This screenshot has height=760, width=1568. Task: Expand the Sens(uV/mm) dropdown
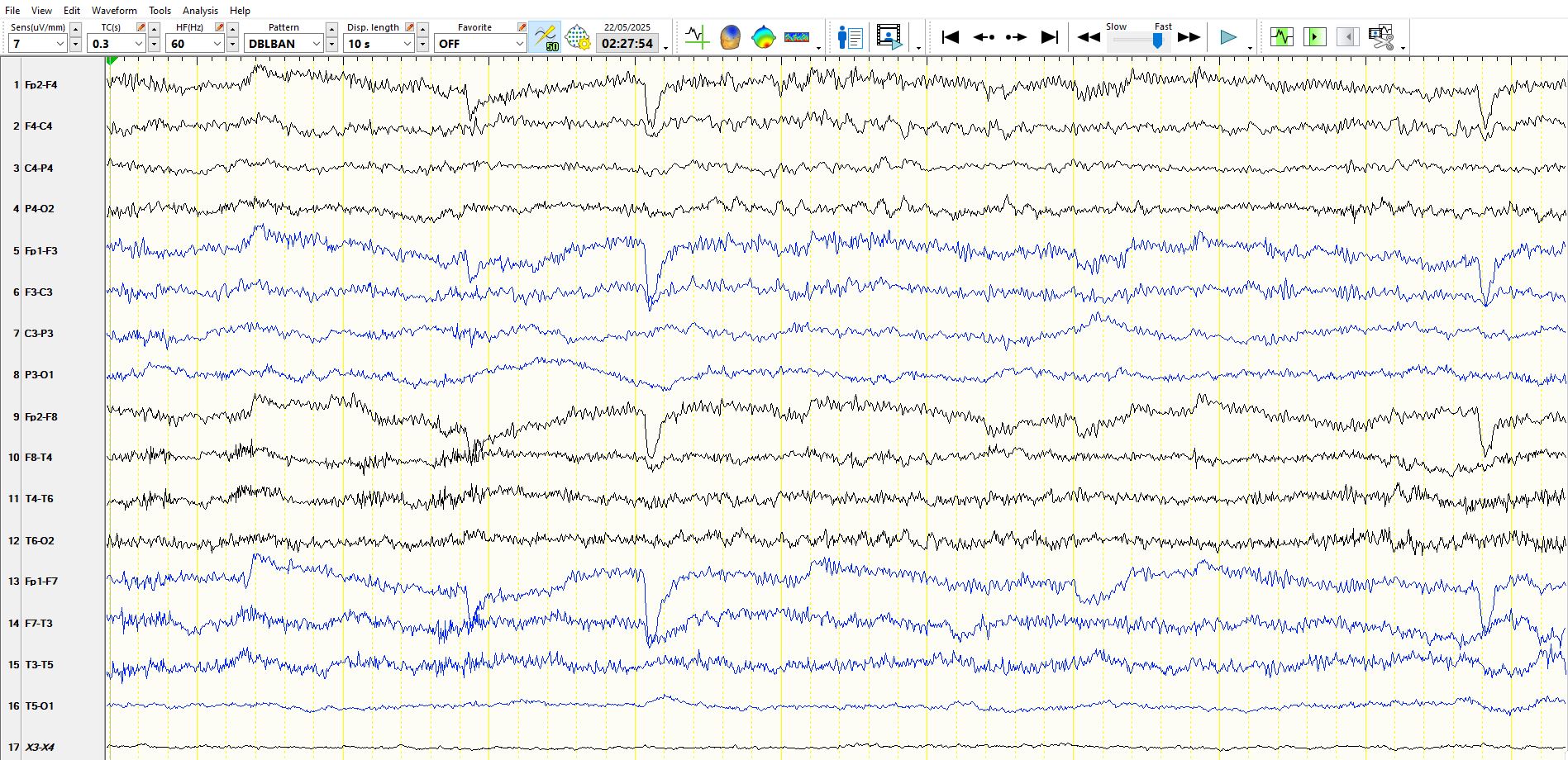(60, 44)
